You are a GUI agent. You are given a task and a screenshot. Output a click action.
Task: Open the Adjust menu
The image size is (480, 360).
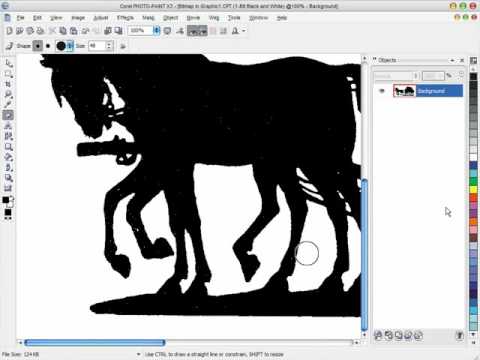click(x=101, y=18)
